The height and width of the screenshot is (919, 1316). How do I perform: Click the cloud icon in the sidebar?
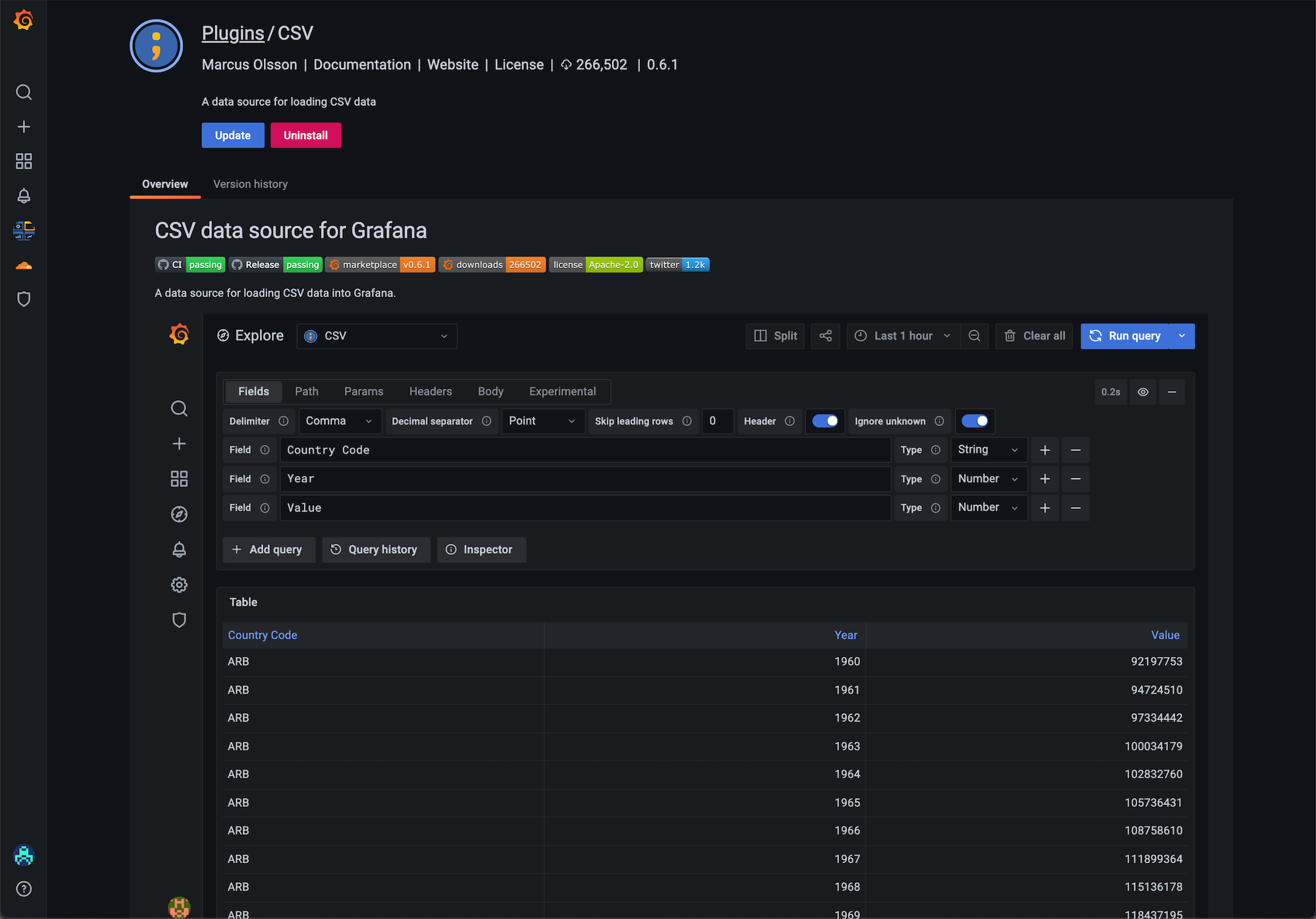coord(24,265)
